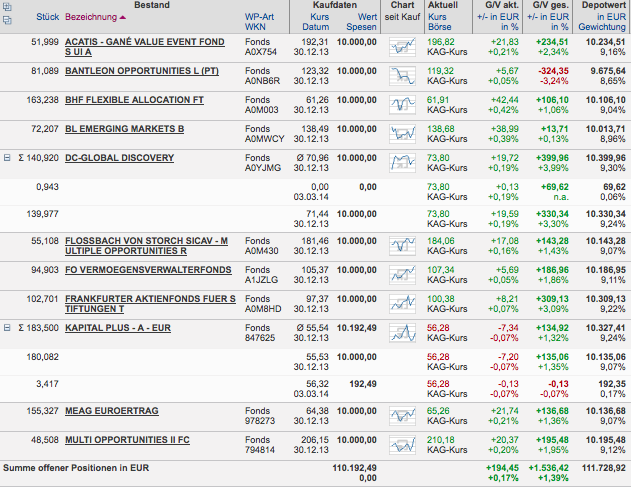The width and height of the screenshot is (631, 487).
Task: Select WKN A0YJMG cell
Action: point(263,168)
